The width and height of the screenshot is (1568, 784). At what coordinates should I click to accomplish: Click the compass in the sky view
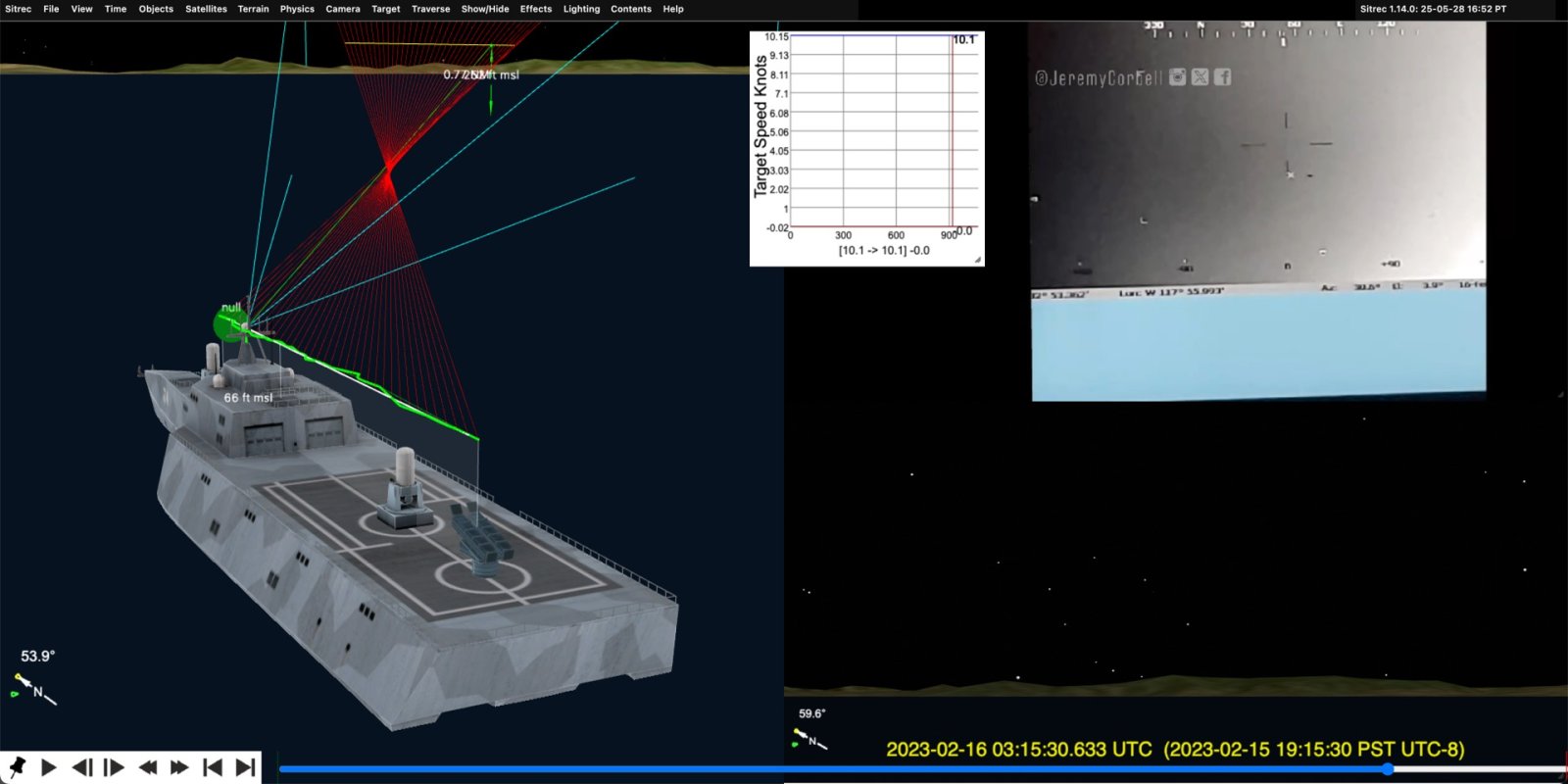tap(809, 739)
